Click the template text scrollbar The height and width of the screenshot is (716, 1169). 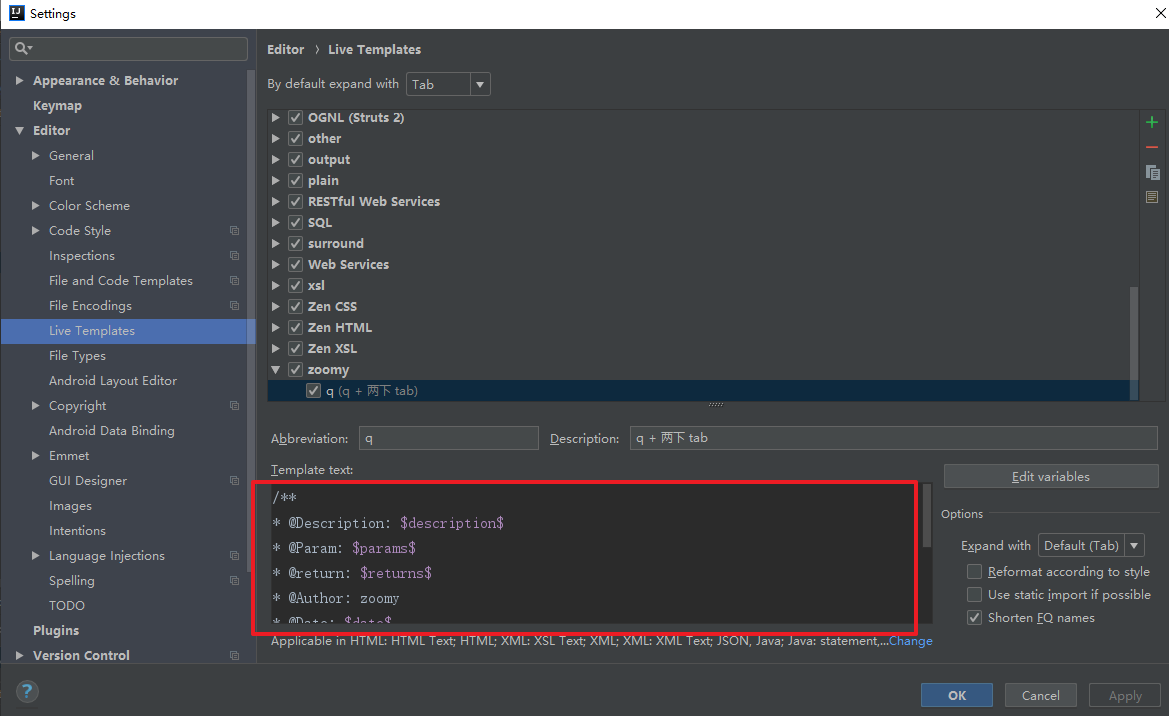(x=927, y=515)
